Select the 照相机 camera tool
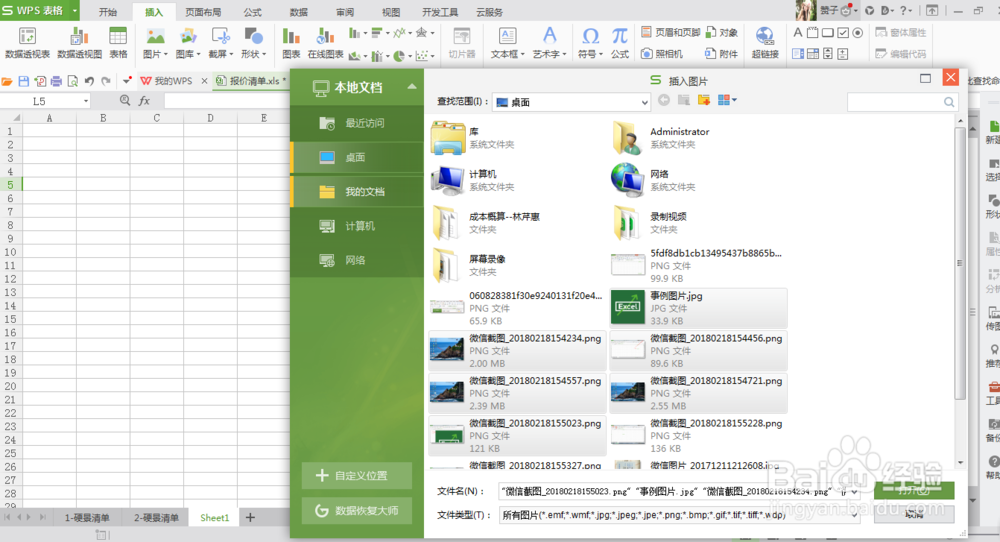 point(661,54)
